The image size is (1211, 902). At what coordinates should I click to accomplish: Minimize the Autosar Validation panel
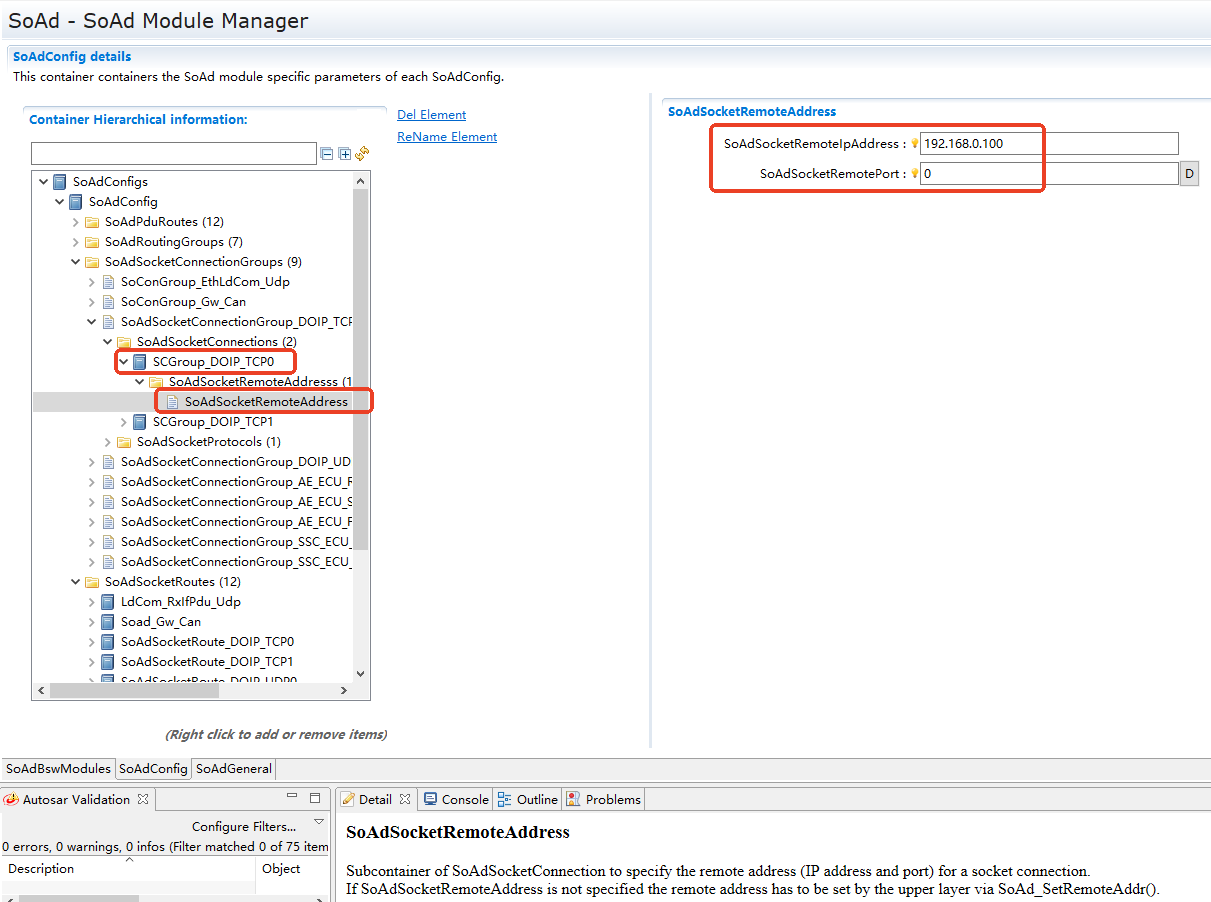292,798
